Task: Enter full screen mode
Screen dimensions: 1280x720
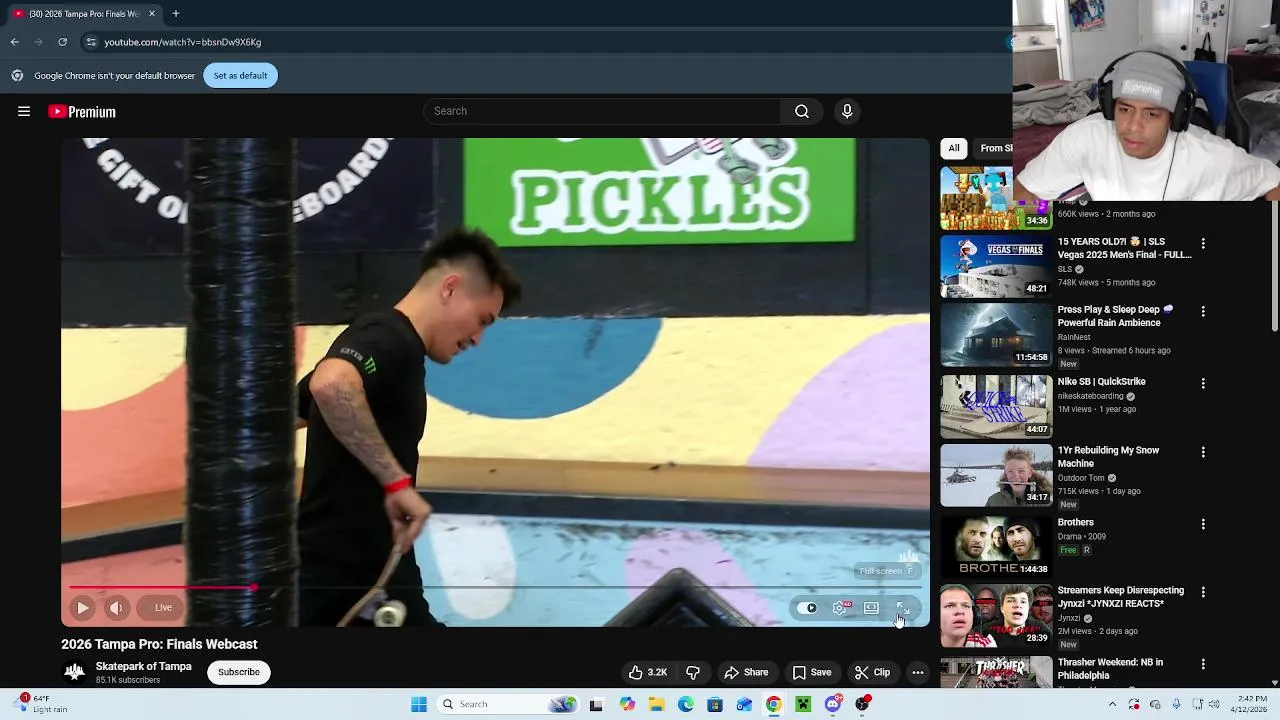Action: [x=902, y=608]
